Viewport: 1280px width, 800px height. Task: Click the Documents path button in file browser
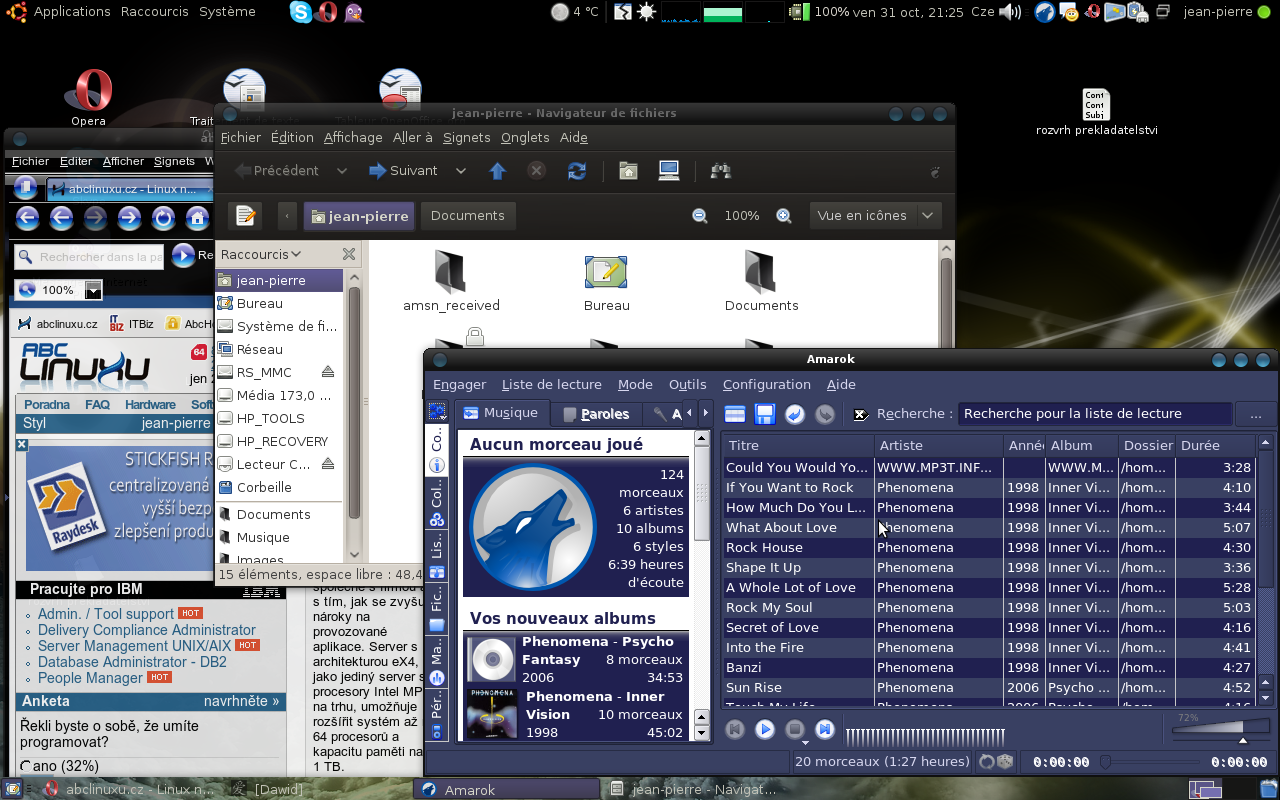click(x=467, y=215)
